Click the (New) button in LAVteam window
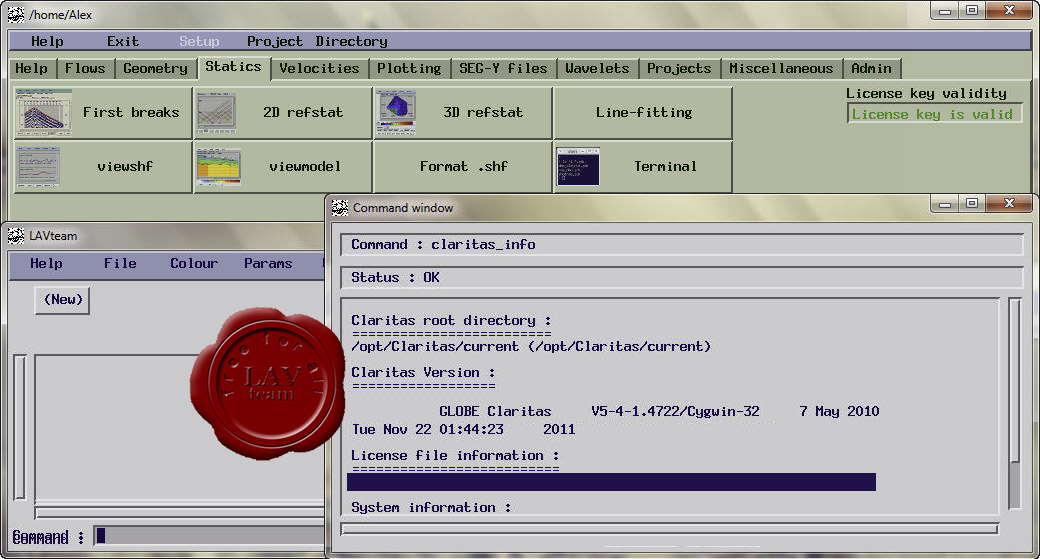This screenshot has width=1040, height=559. coord(62,300)
